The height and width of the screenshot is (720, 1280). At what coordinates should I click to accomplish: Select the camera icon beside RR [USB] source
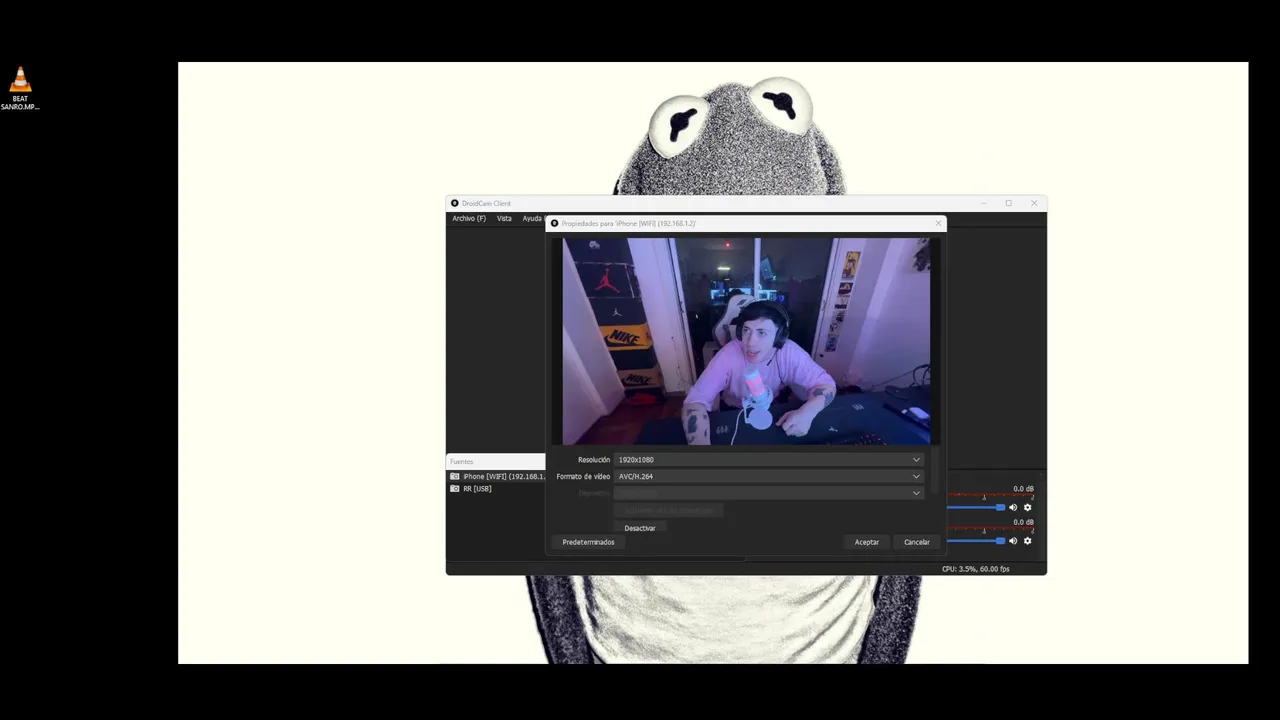[x=455, y=489]
